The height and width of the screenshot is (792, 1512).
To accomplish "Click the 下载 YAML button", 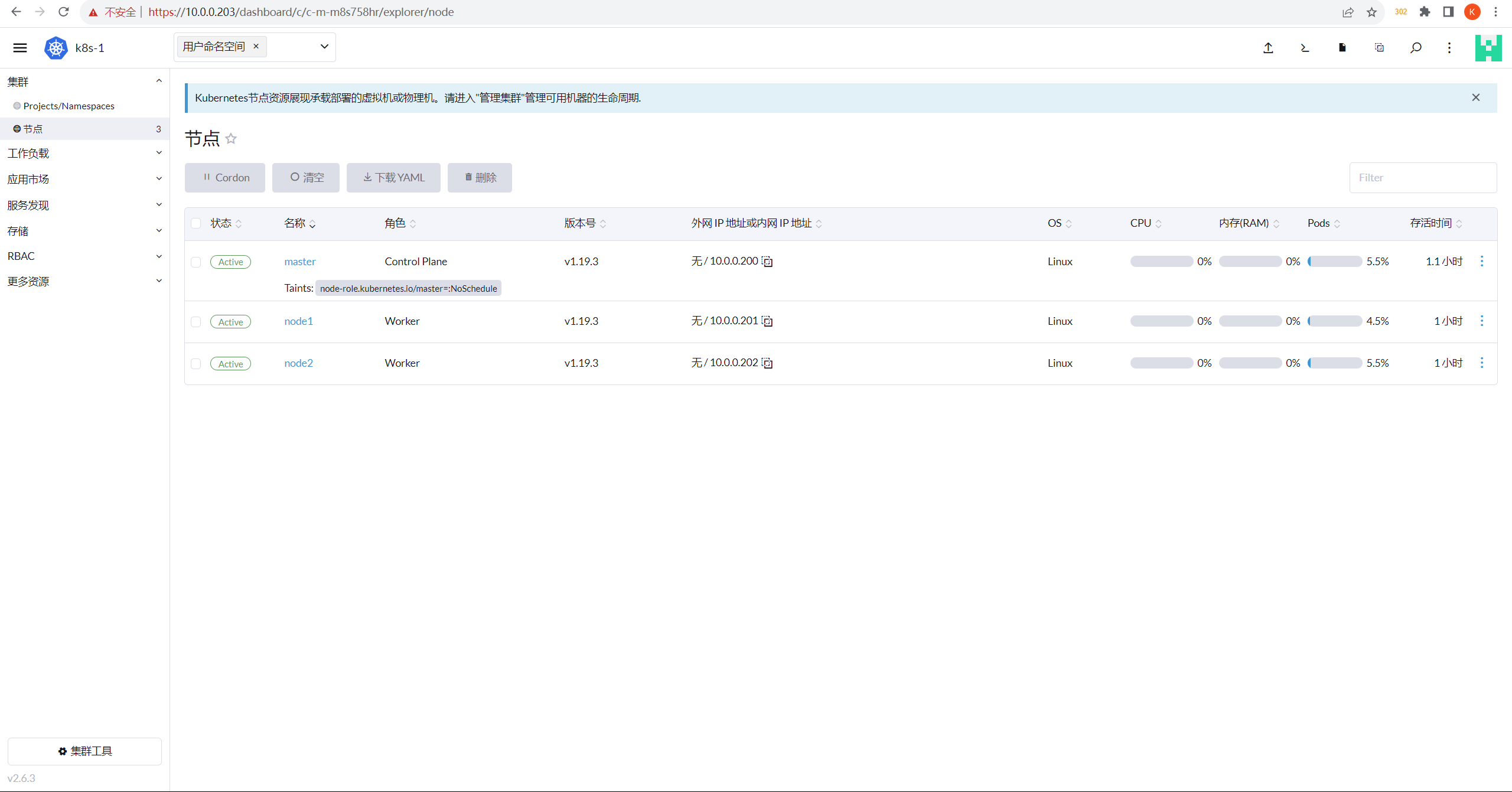I will [393, 178].
